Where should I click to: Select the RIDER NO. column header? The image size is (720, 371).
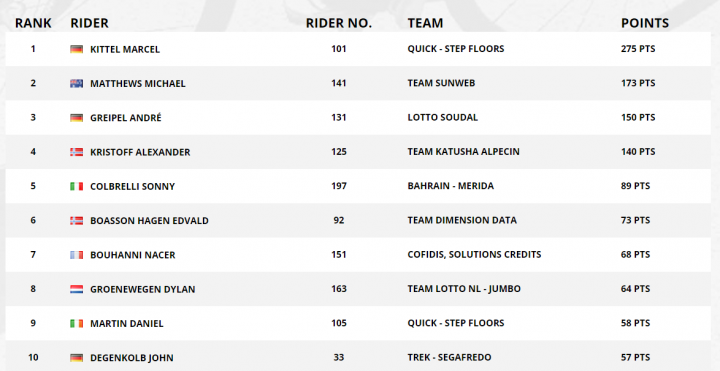[x=339, y=23]
